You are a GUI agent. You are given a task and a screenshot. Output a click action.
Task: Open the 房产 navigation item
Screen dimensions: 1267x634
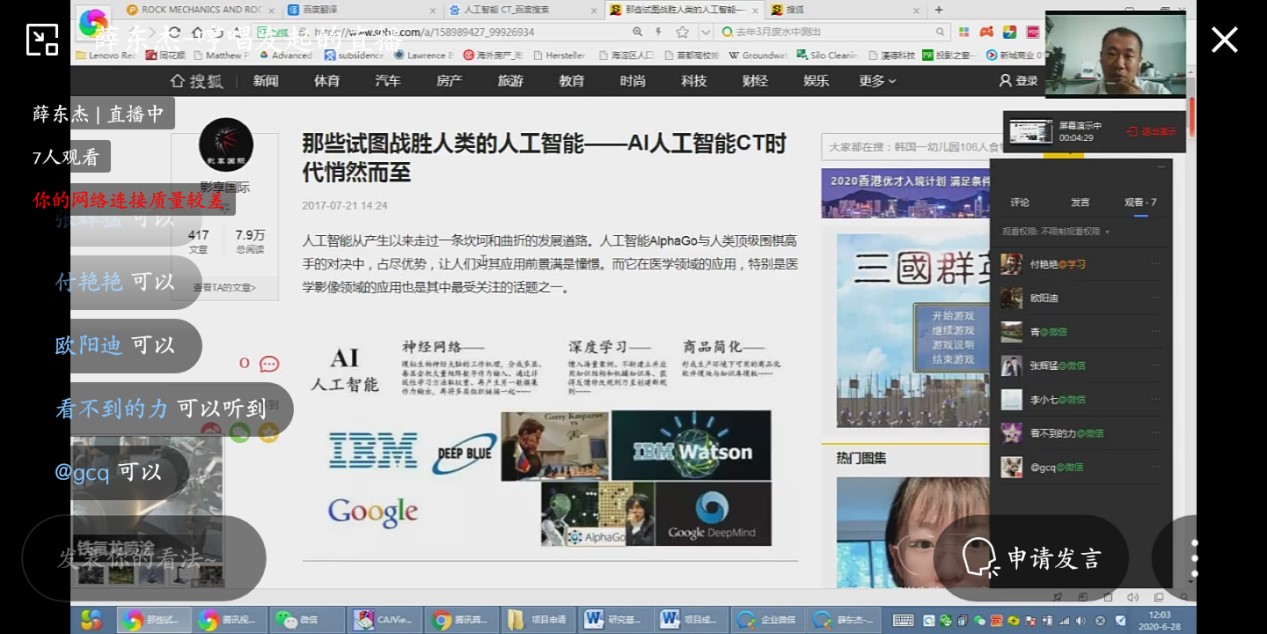449,81
